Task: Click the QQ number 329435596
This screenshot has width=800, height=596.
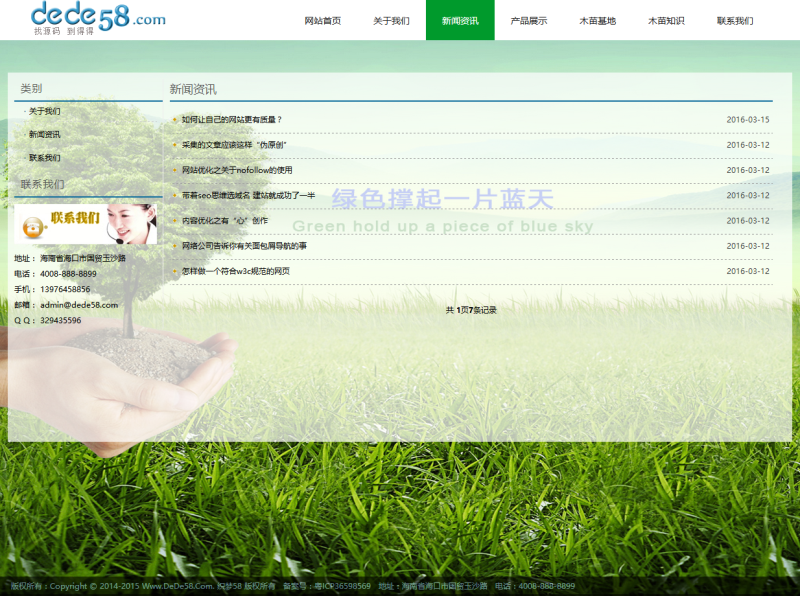Action: pos(61,320)
